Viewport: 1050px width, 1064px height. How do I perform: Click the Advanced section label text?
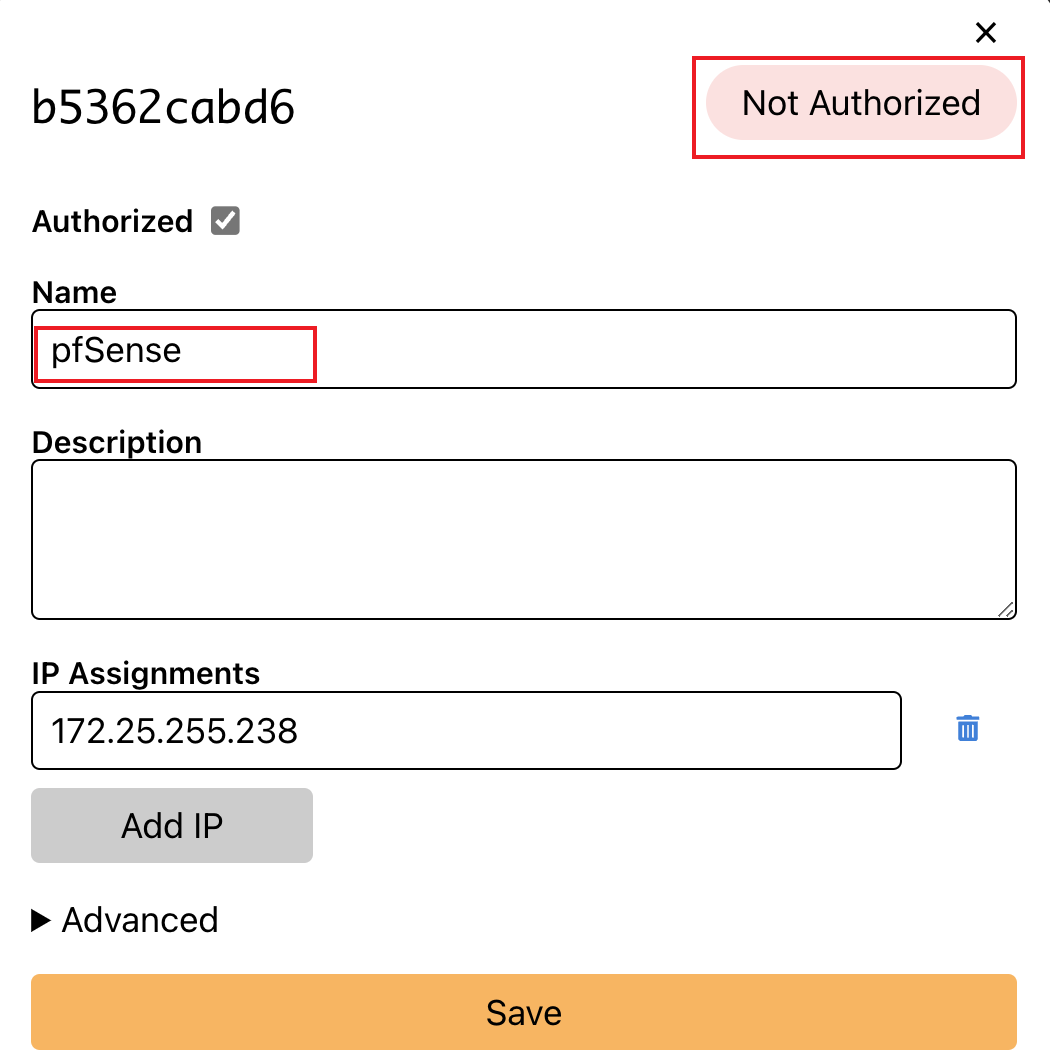click(140, 920)
